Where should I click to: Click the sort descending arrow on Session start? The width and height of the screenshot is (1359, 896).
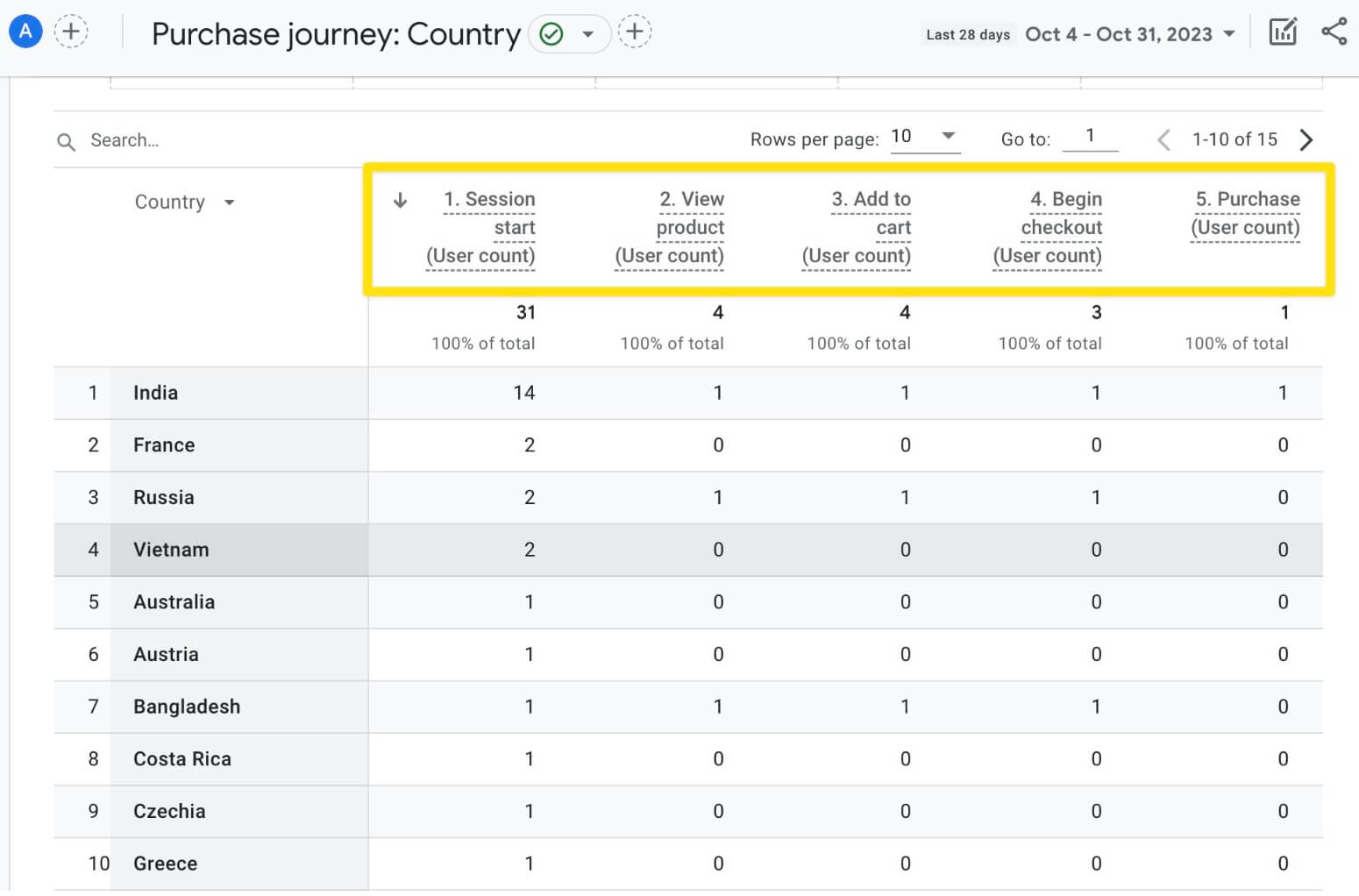[x=400, y=200]
